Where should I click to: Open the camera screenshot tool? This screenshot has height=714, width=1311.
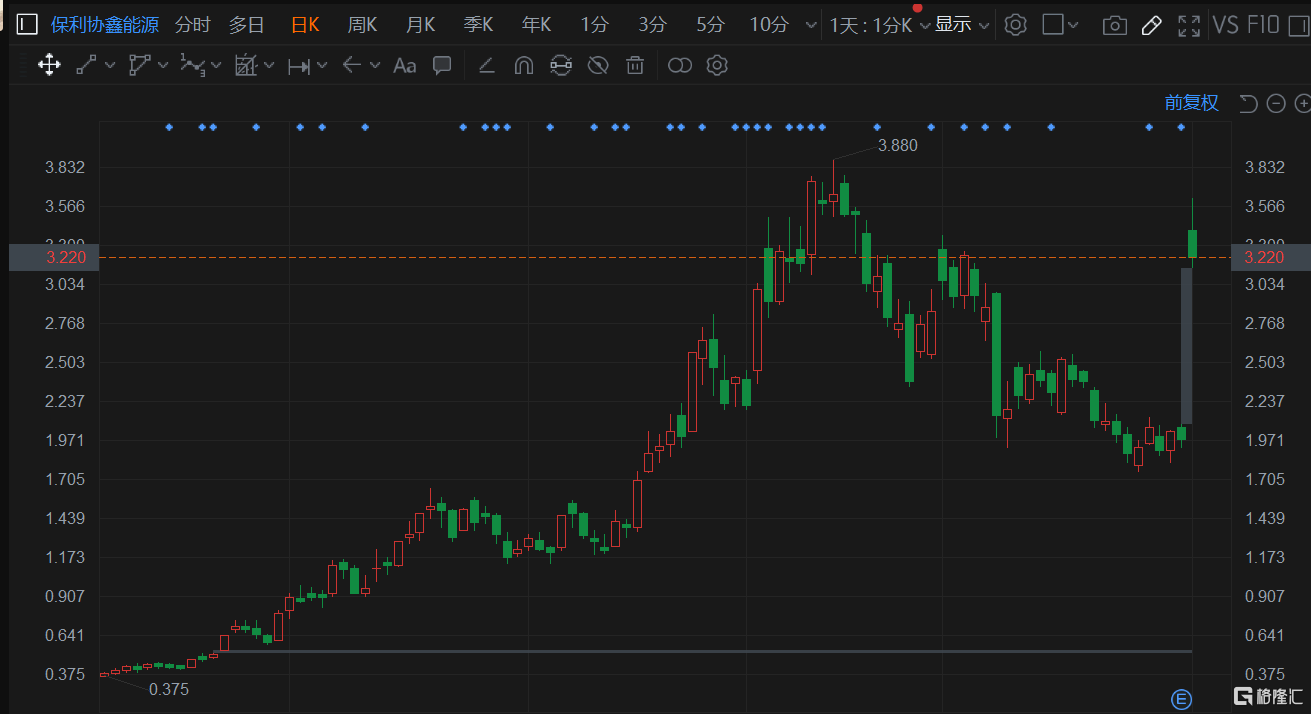tap(1115, 26)
